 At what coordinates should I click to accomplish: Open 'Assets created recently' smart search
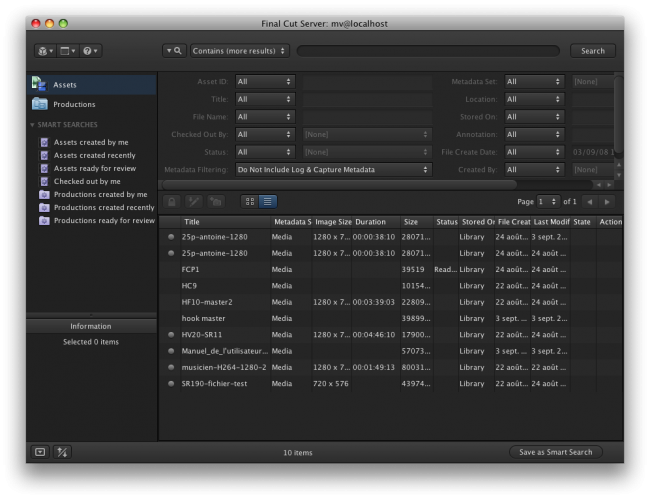coord(95,155)
